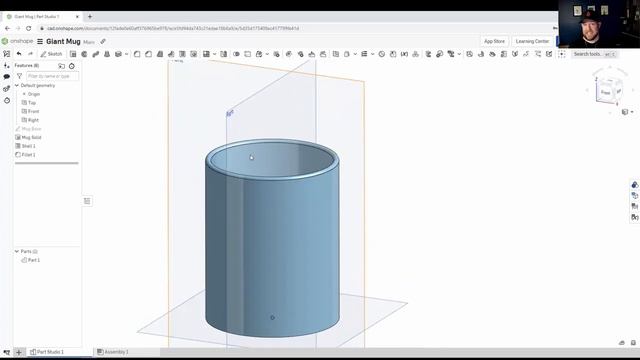640x360 pixels.
Task: Select the Transform tool
Action: (x=259, y=54)
